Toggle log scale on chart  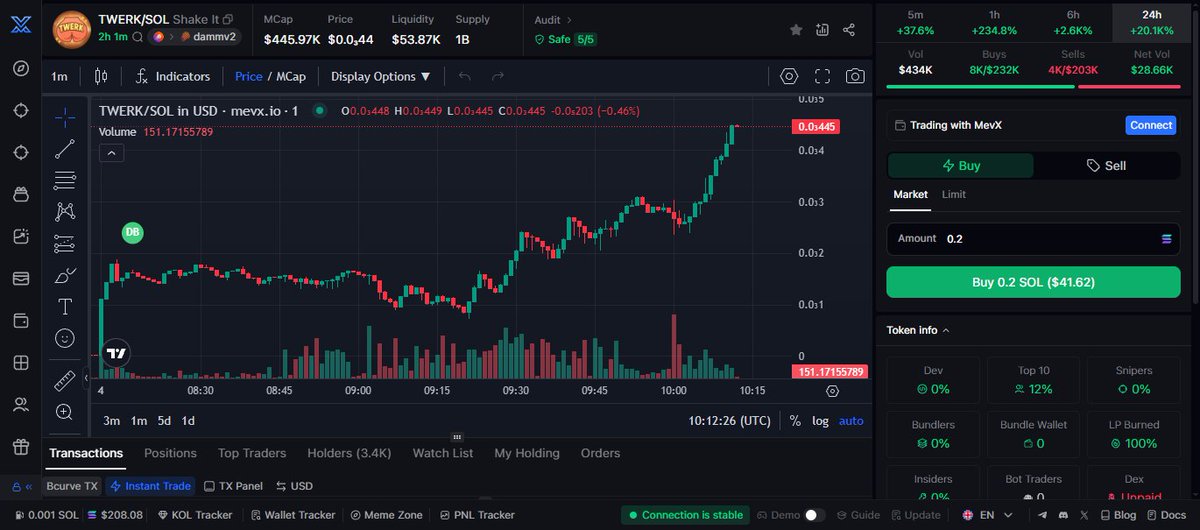coord(820,421)
